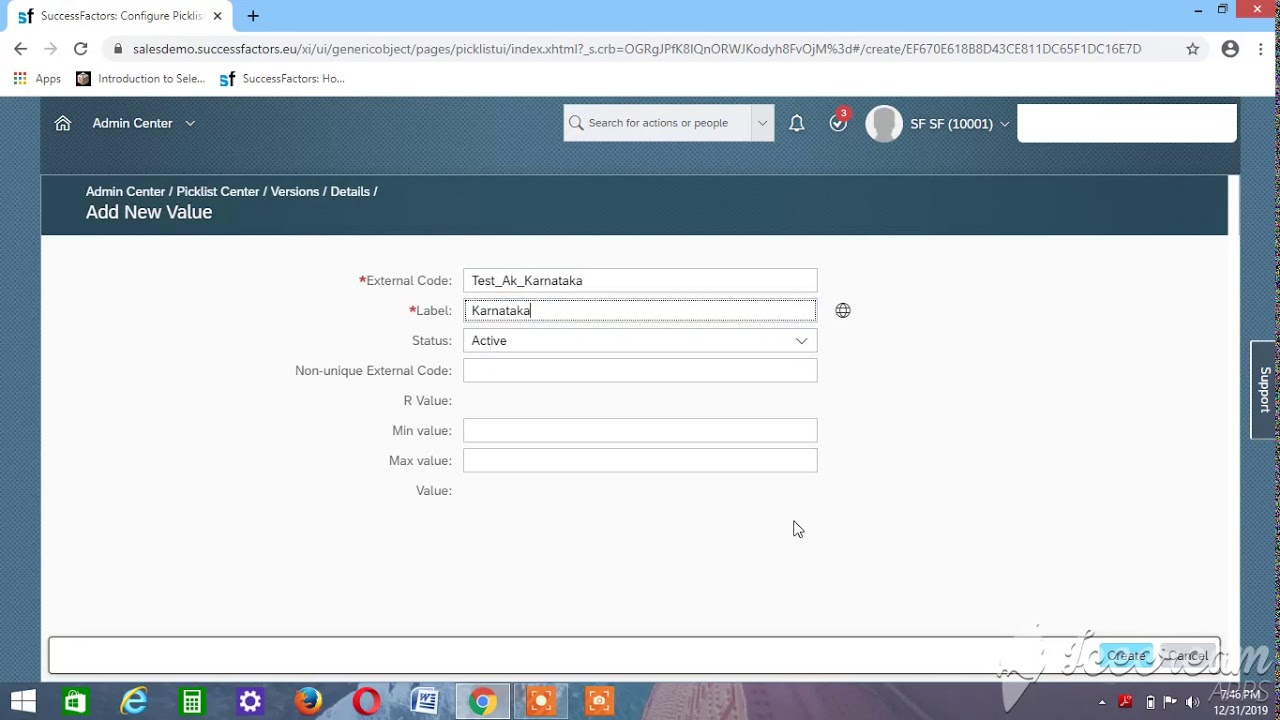Open the Calculator taskbar icon
The height and width of the screenshot is (720, 1280).
click(x=191, y=701)
